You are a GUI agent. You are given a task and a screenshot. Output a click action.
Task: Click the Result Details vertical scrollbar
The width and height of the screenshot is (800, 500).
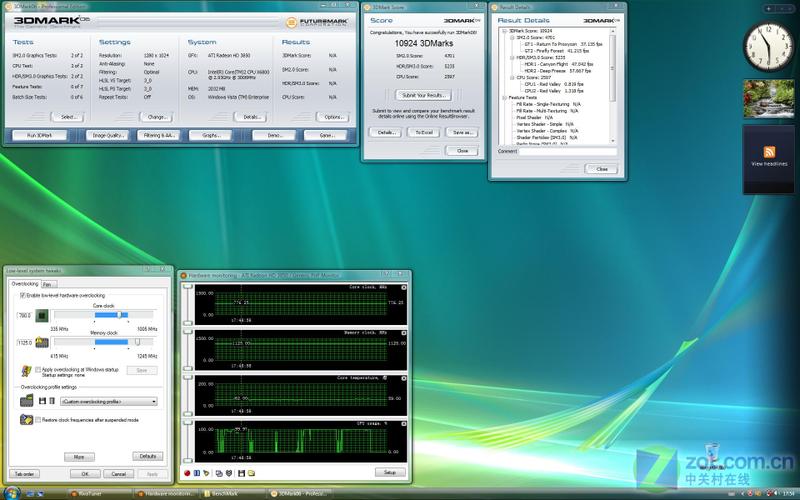click(x=613, y=86)
